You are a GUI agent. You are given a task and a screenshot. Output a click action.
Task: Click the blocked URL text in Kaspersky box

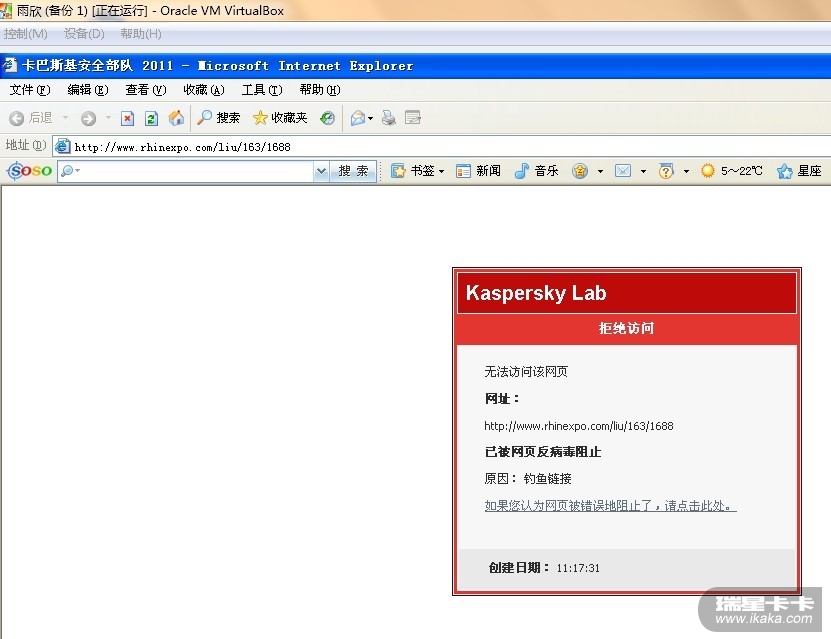[x=579, y=426]
